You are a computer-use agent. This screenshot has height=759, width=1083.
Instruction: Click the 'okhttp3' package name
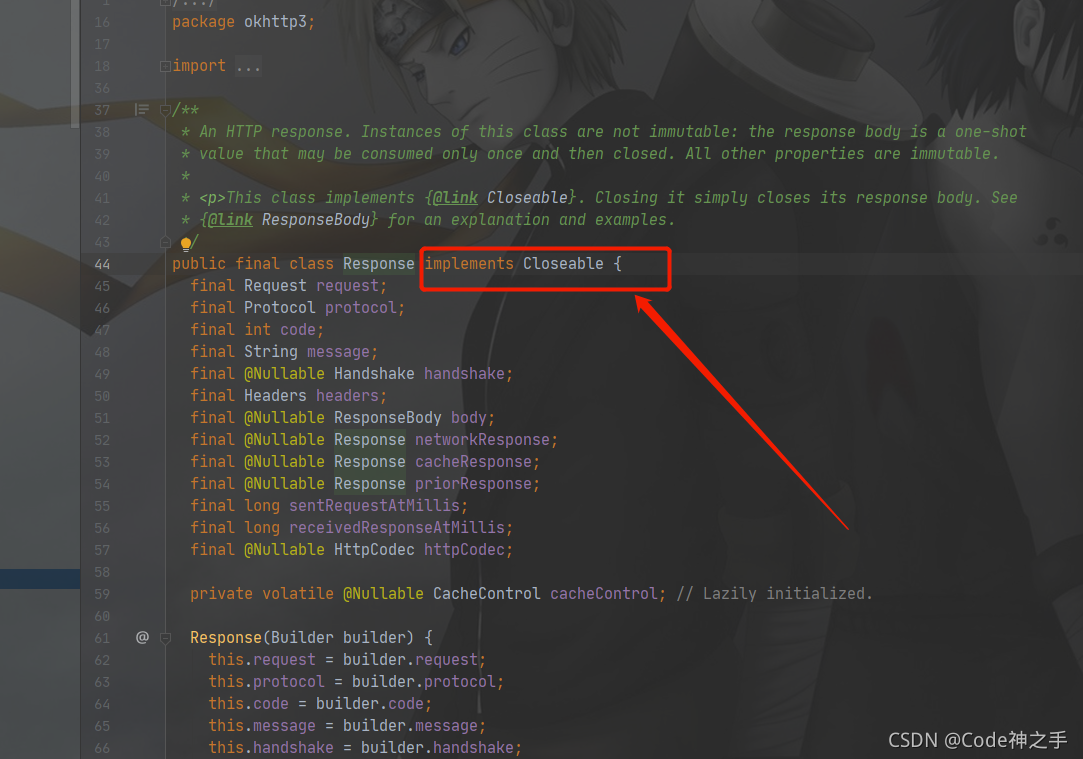click(x=275, y=22)
